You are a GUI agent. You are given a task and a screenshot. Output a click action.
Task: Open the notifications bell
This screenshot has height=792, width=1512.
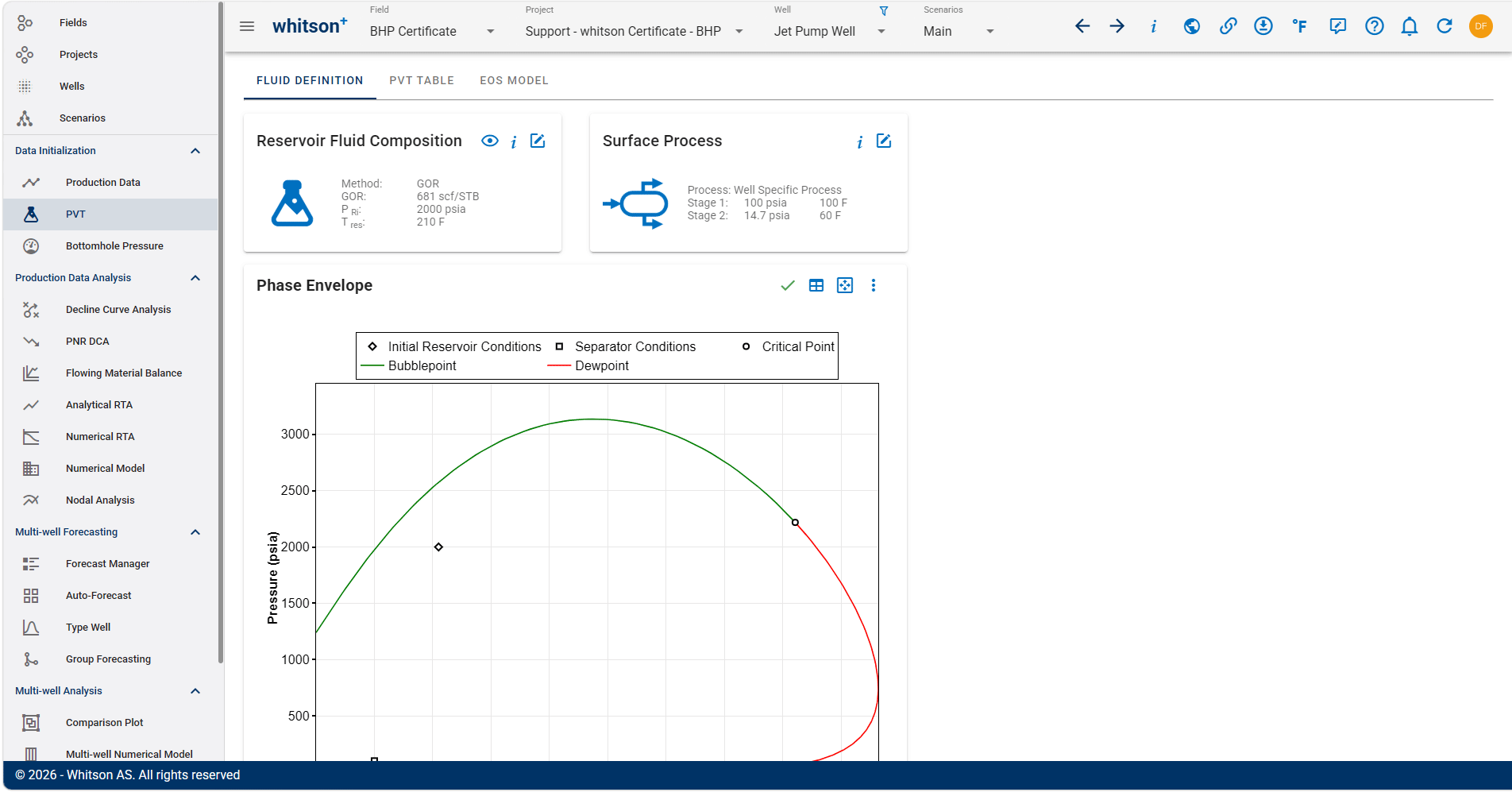tap(1410, 26)
